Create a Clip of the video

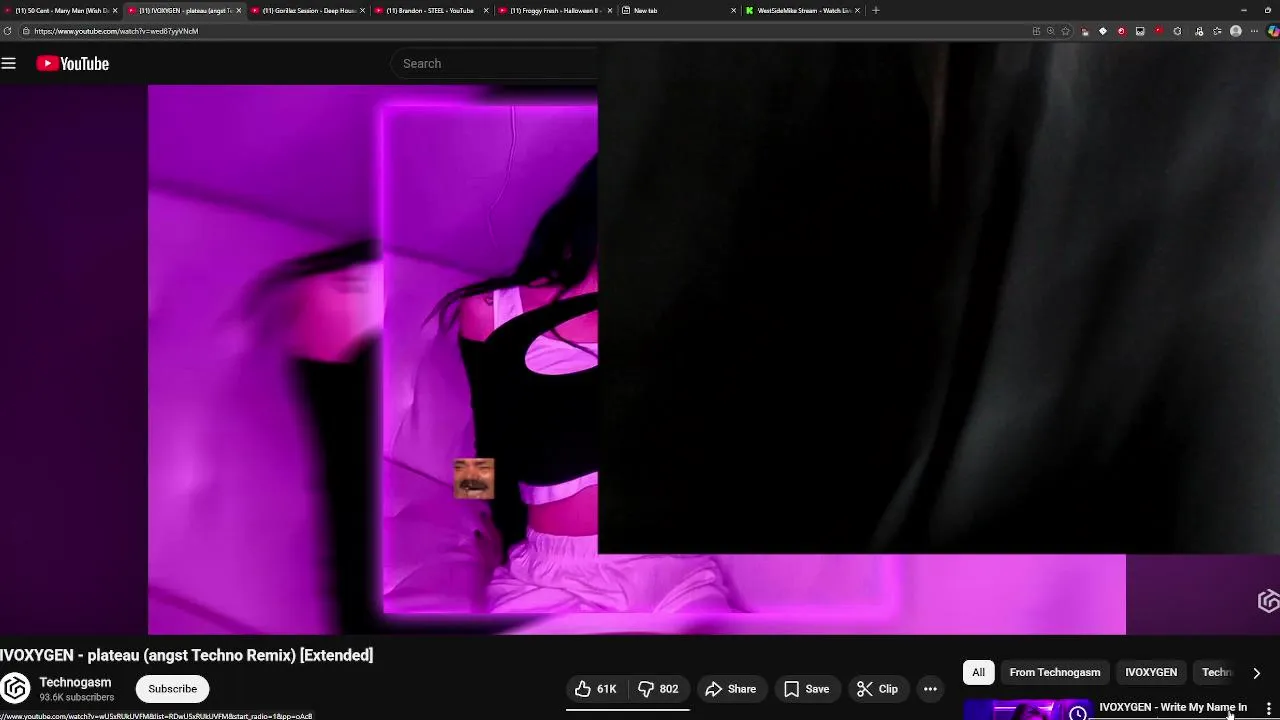click(877, 689)
